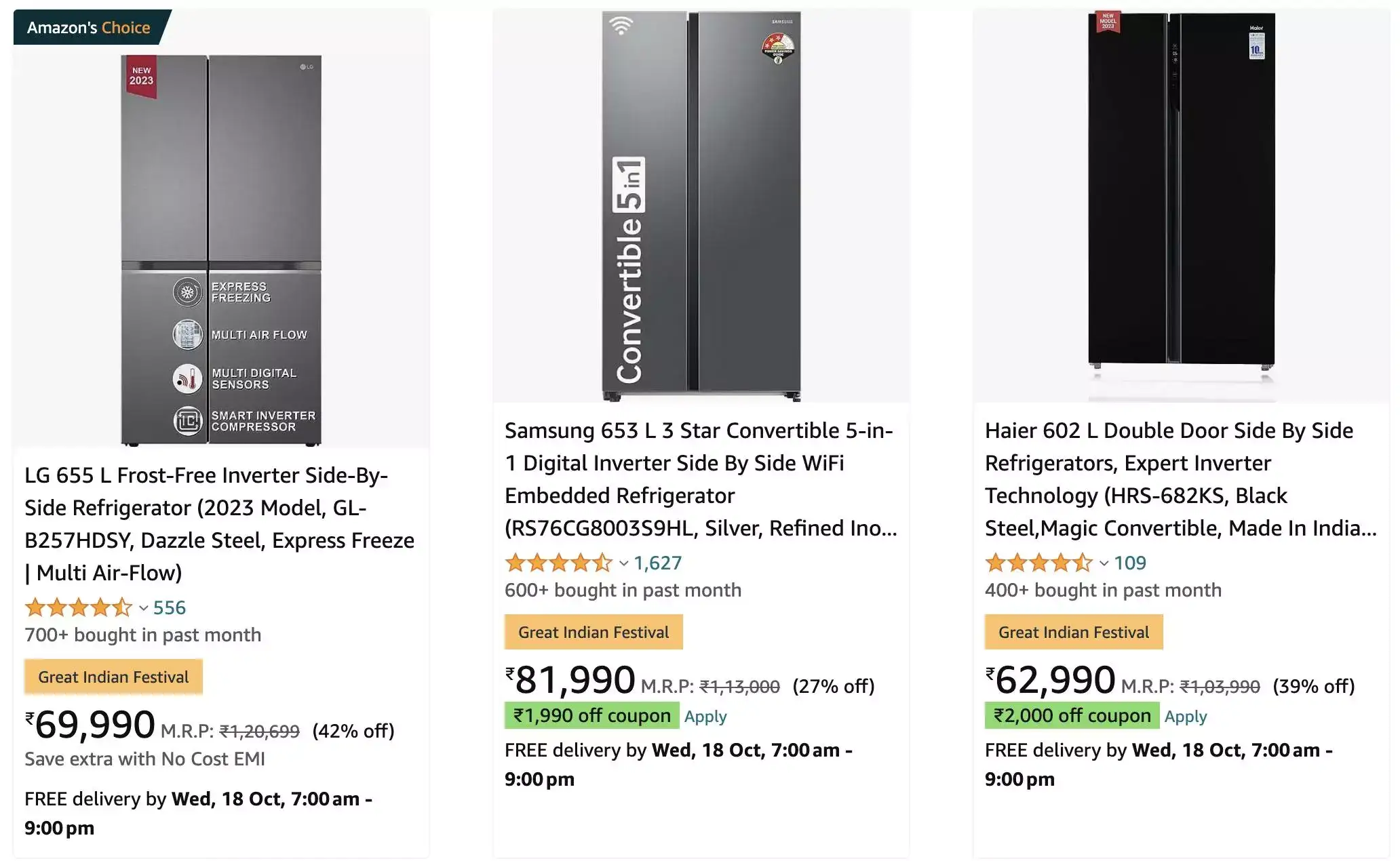Click the star rating on the LG refrigerator
1400x861 pixels.
click(x=78, y=607)
